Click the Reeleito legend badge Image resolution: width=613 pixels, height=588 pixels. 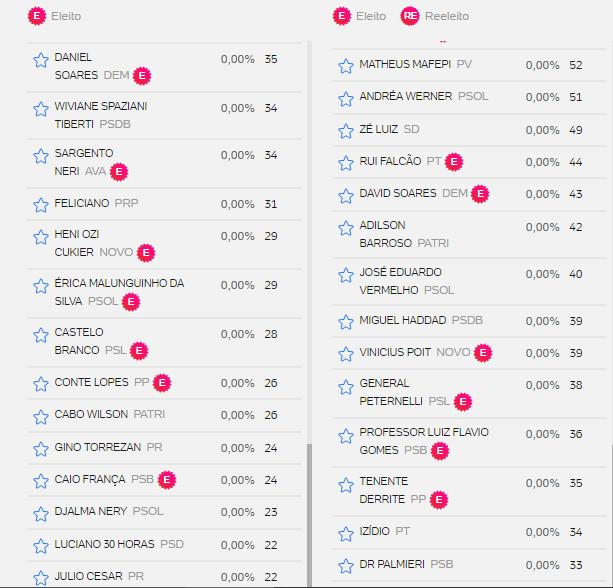click(409, 16)
